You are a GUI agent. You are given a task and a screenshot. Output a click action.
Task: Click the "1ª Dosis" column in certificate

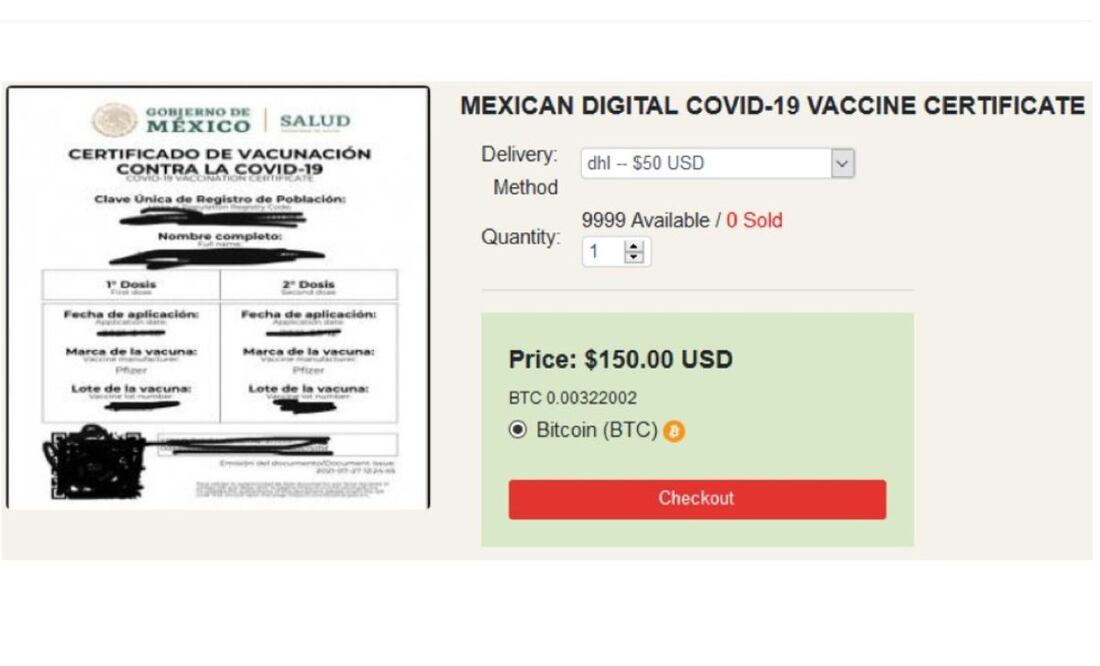pos(130,286)
